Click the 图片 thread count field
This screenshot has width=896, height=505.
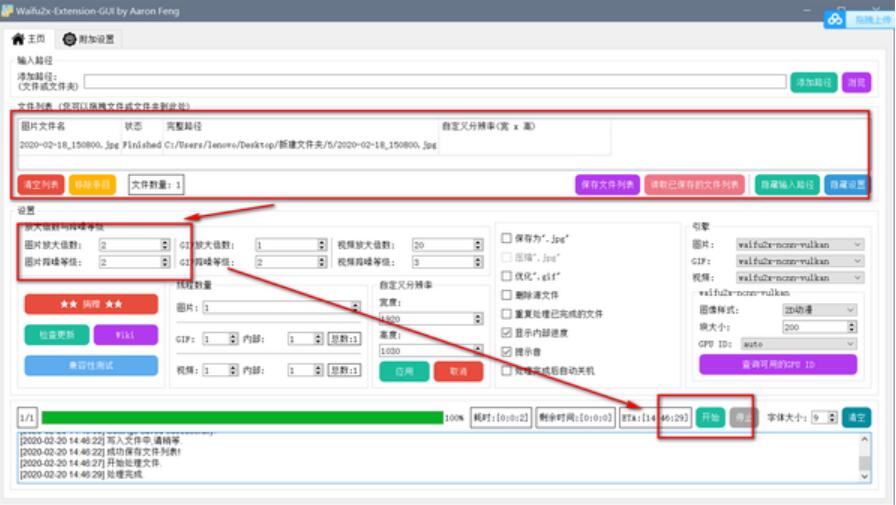pos(281,307)
